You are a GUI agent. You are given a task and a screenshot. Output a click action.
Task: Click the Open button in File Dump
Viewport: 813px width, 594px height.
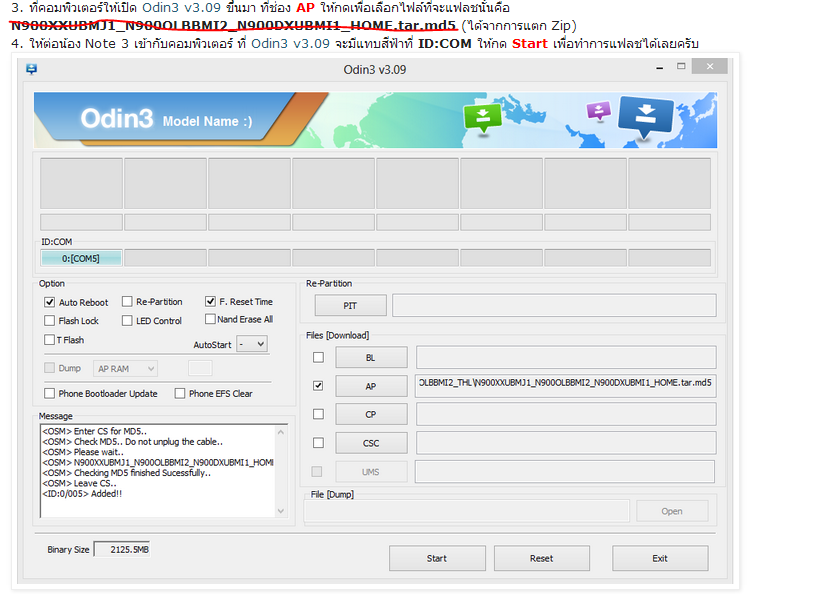tap(672, 511)
